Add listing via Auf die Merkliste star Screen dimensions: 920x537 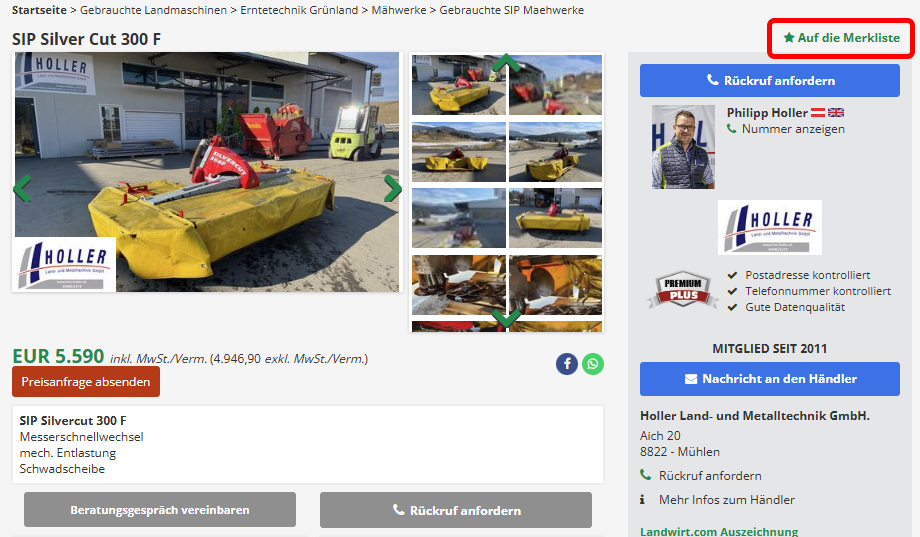841,38
